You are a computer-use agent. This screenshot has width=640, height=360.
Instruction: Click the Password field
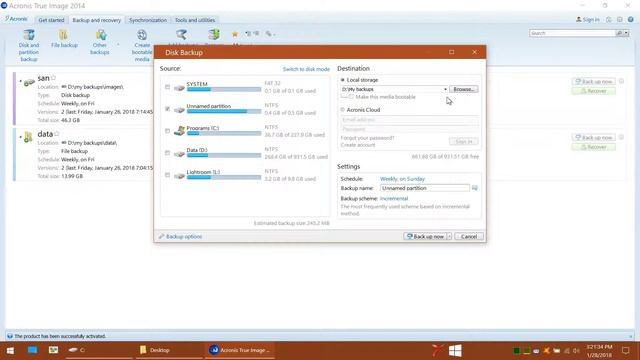(x=409, y=129)
